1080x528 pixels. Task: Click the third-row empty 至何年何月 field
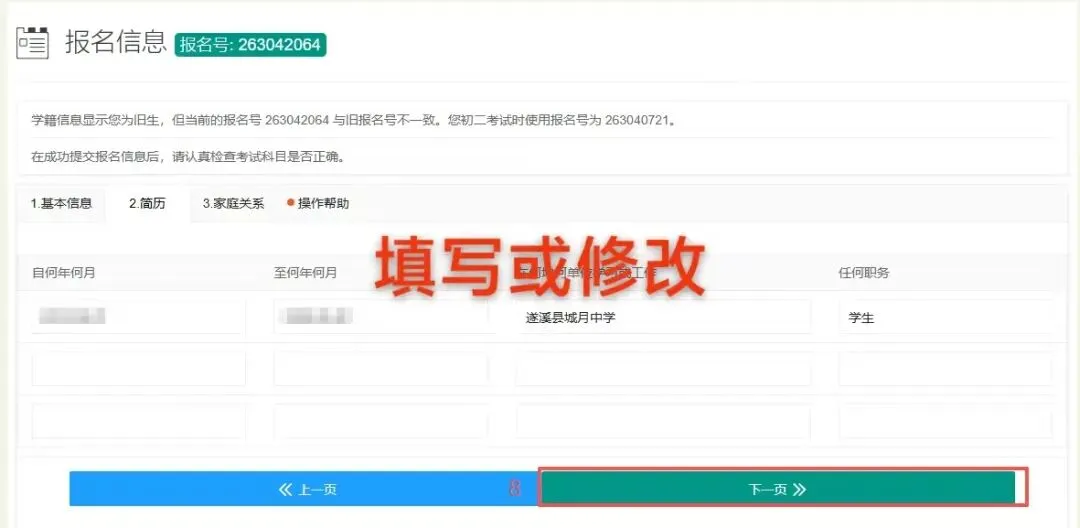(381, 422)
